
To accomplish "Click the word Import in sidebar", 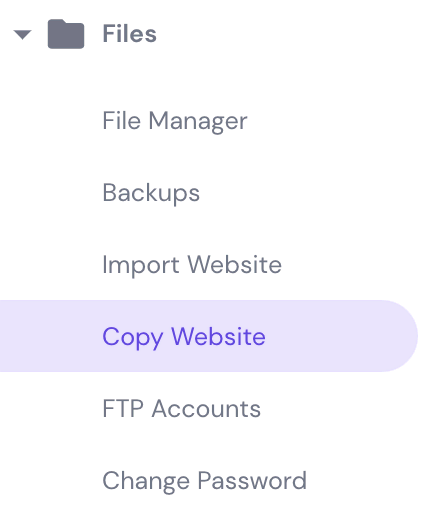I will click(141, 265).
